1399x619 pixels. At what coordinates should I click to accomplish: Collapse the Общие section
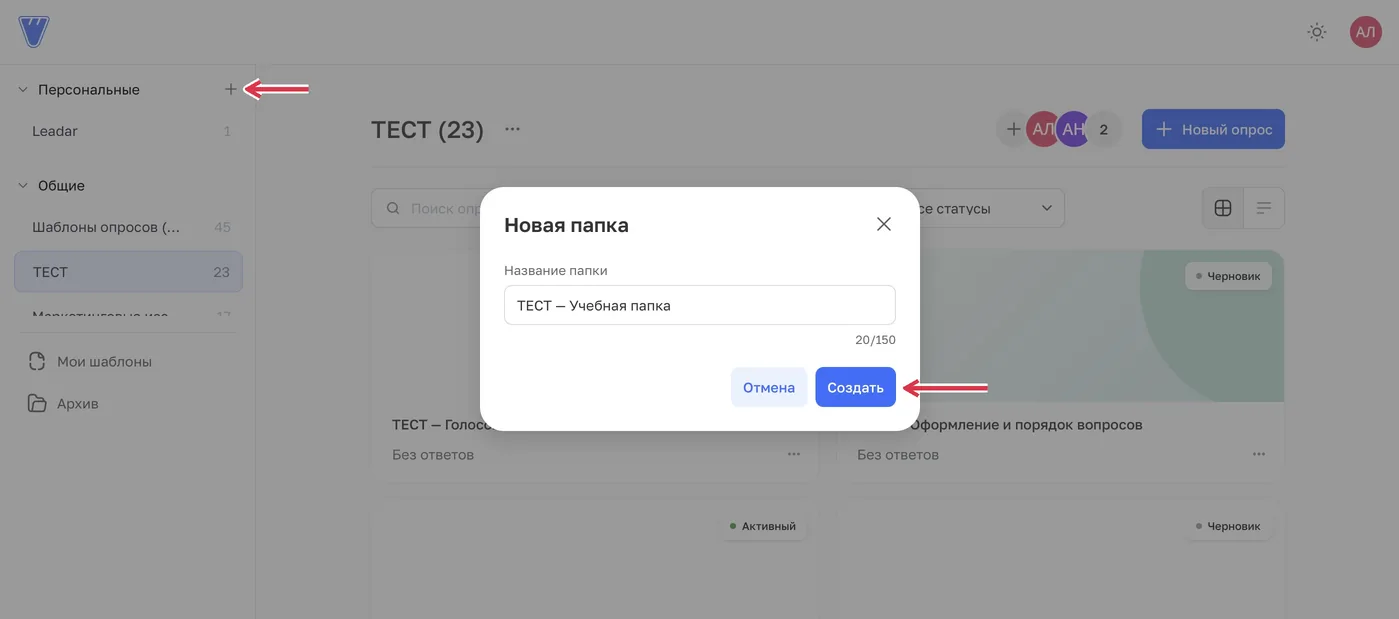tap(23, 186)
